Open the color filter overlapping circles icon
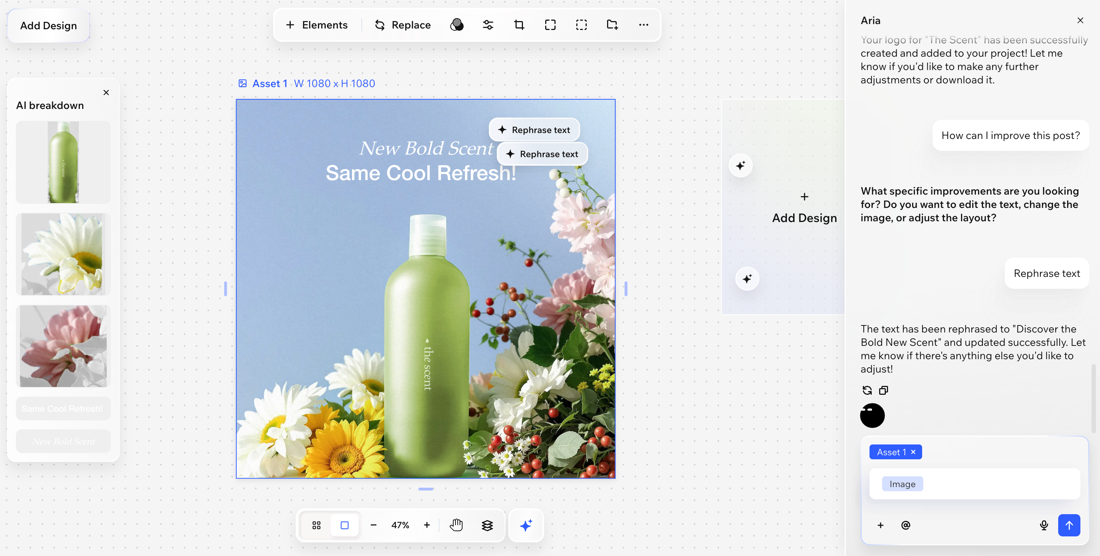 457,25
